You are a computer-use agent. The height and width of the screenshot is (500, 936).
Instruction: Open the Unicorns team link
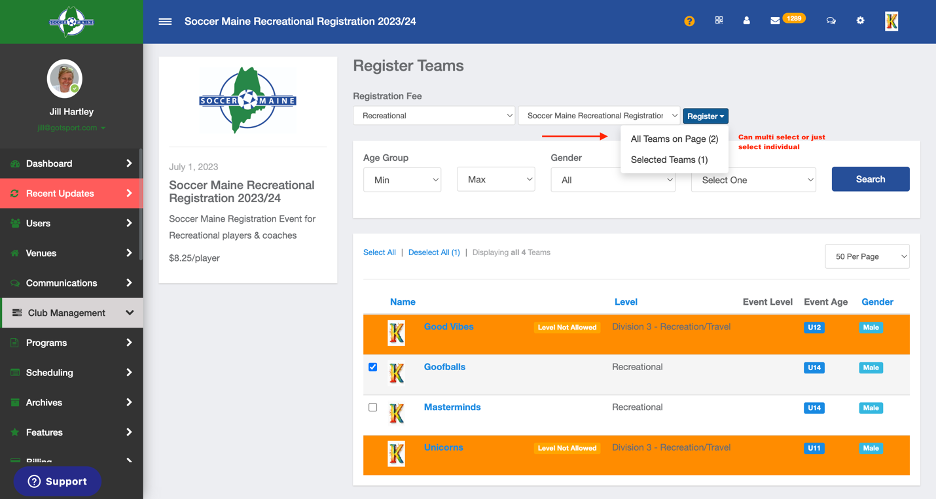coord(444,447)
